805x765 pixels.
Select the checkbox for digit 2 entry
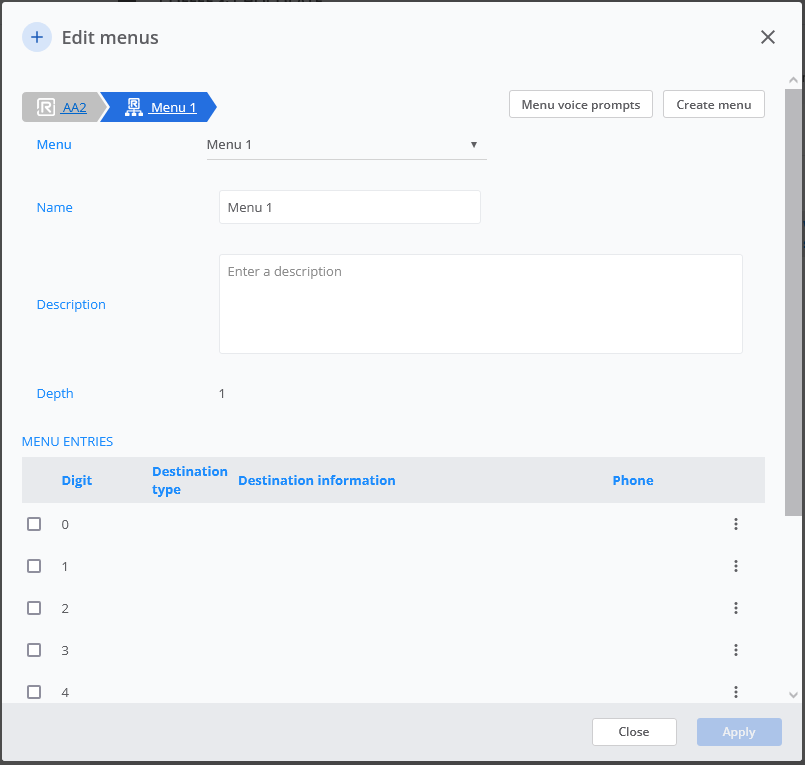34,608
